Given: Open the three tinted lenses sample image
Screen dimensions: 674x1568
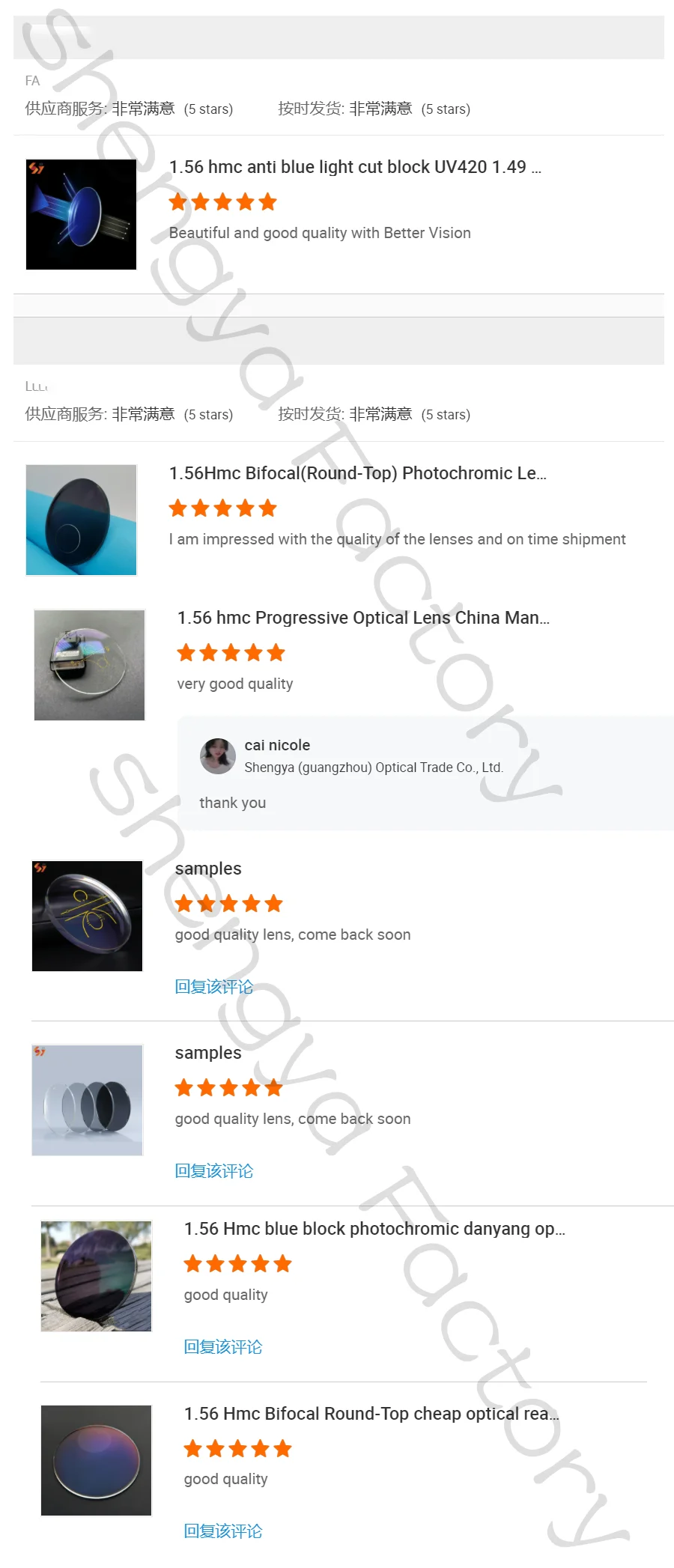Looking at the screenshot, I should (x=87, y=1100).
